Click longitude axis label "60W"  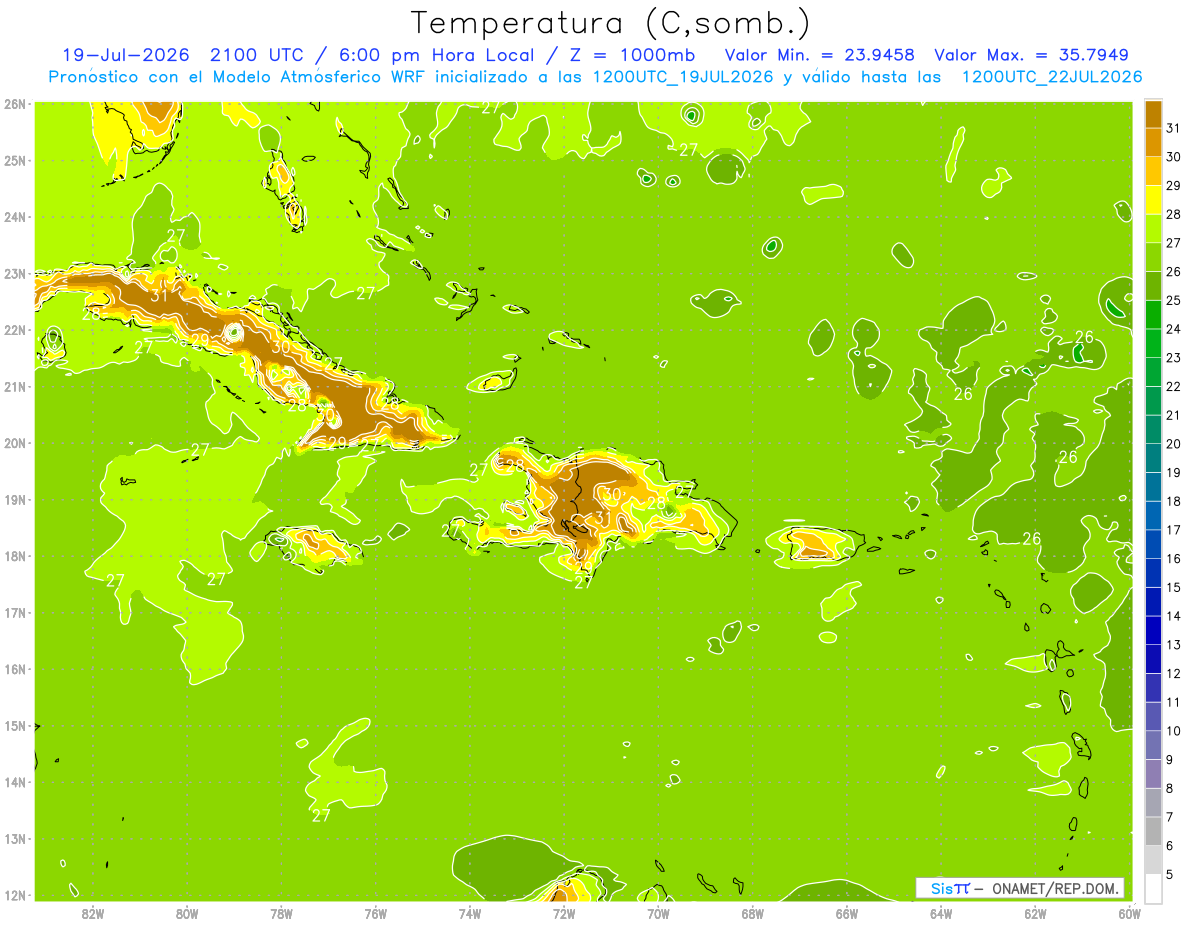(1129, 912)
